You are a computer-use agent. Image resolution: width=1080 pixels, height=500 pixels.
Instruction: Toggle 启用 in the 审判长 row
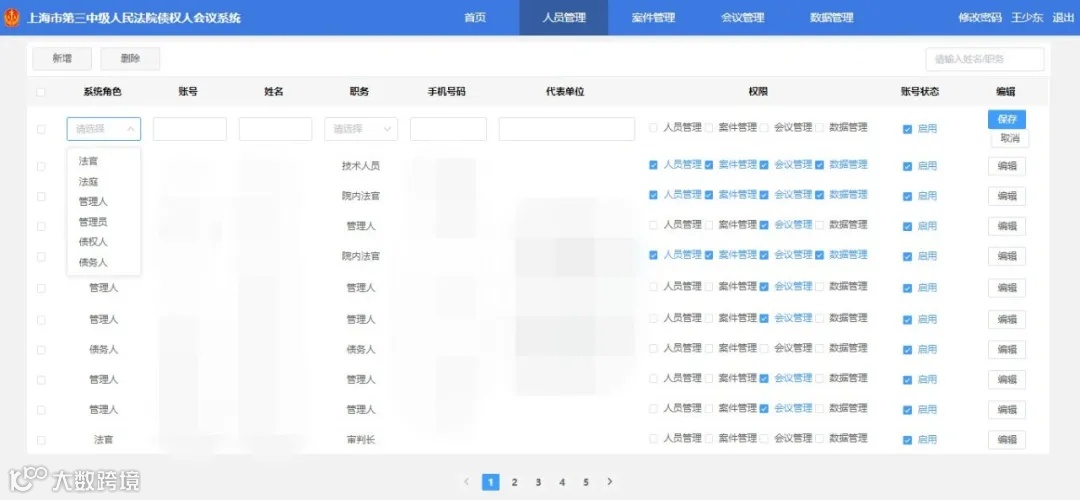[907, 440]
